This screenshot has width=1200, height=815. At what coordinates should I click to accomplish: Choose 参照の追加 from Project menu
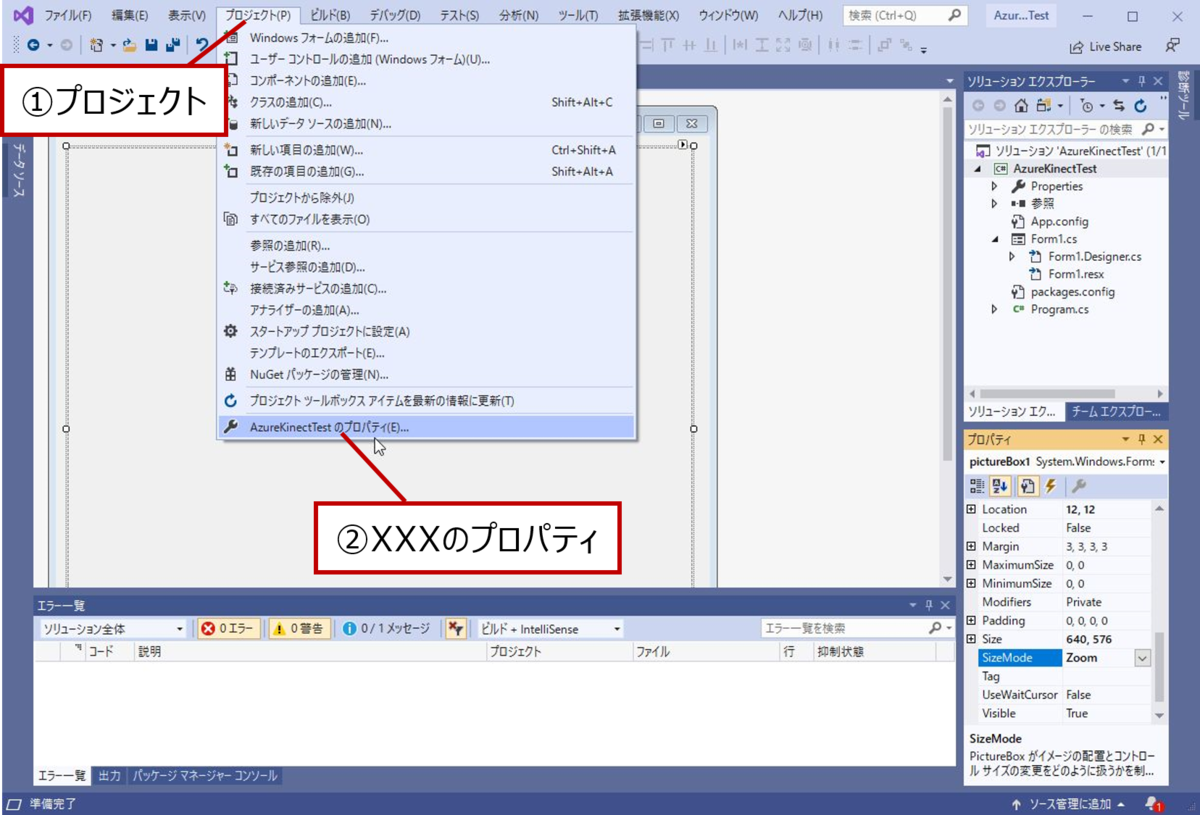point(427,245)
